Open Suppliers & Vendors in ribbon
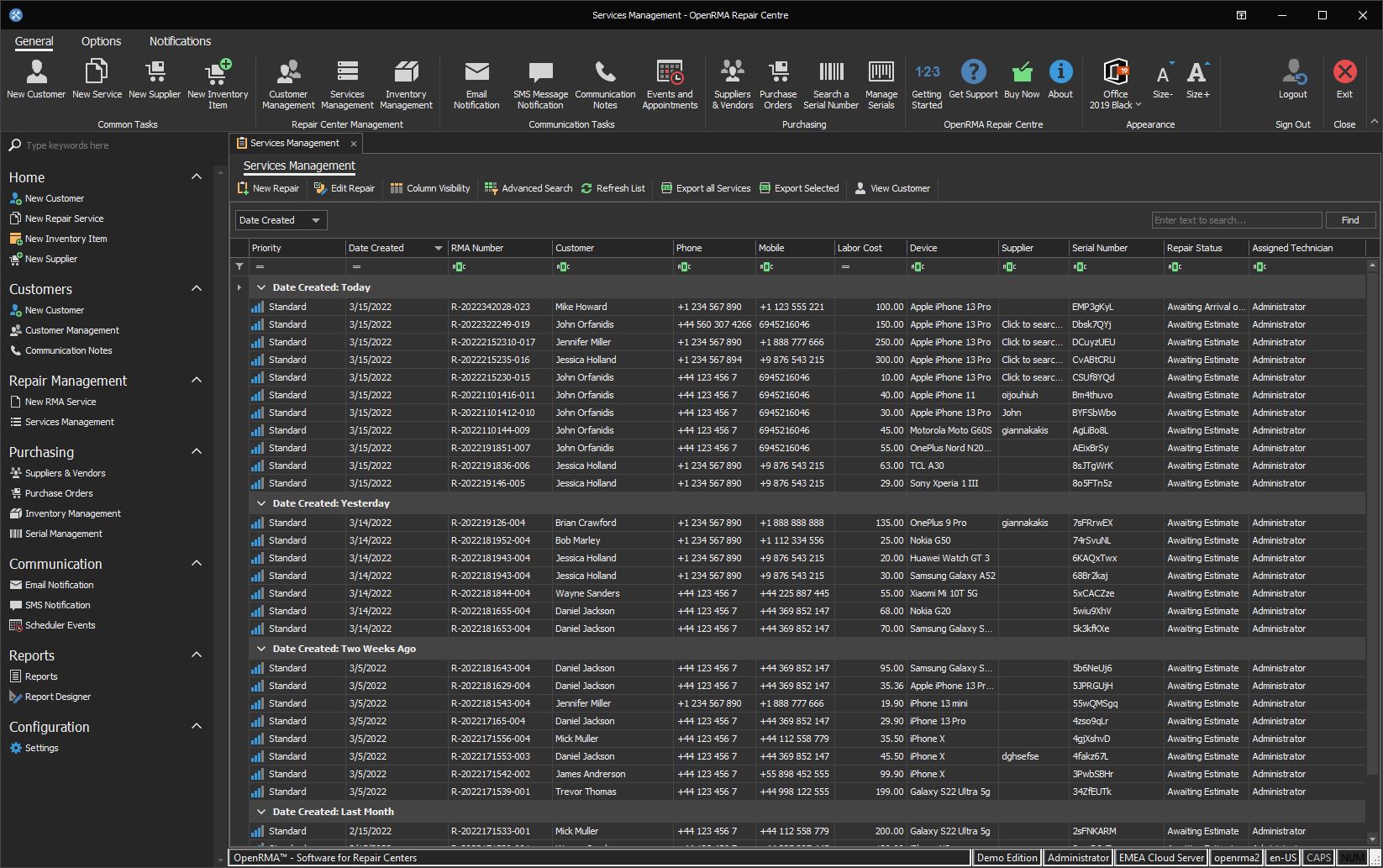The height and width of the screenshot is (868, 1383). pyautogui.click(x=733, y=84)
